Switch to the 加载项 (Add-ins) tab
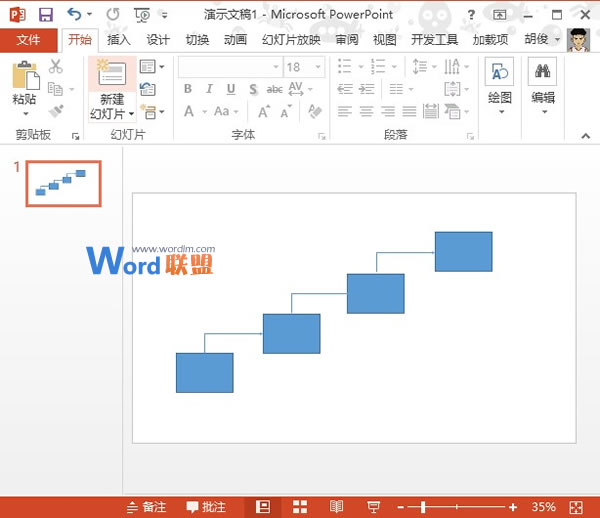Image resolution: width=600 pixels, height=518 pixels. pyautogui.click(x=490, y=39)
